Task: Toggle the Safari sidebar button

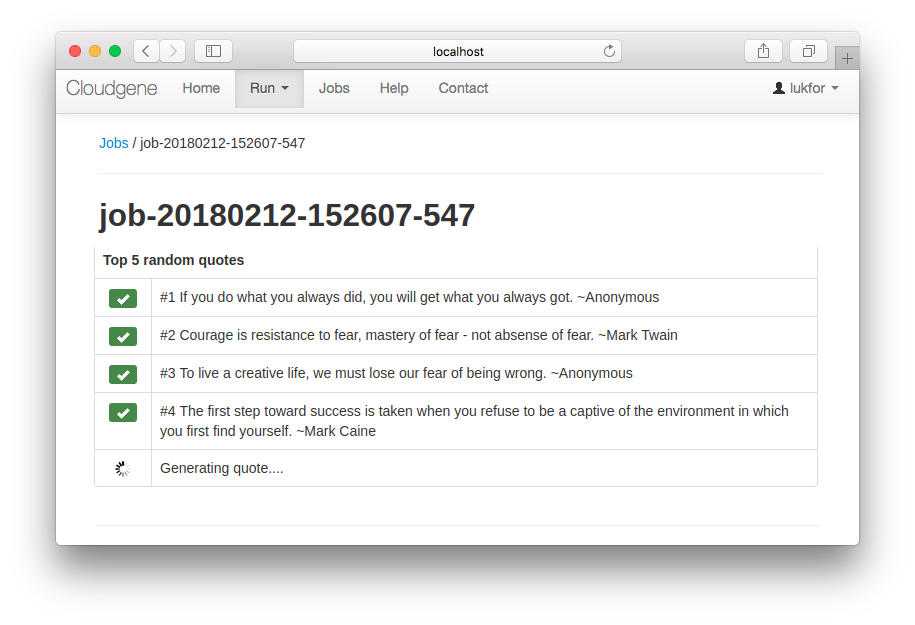Action: click(x=214, y=51)
